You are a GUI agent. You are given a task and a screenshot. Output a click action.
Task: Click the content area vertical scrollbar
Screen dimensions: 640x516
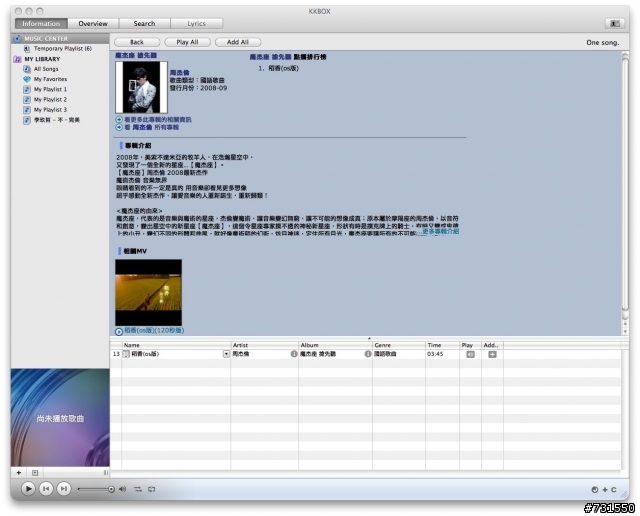click(x=625, y=184)
